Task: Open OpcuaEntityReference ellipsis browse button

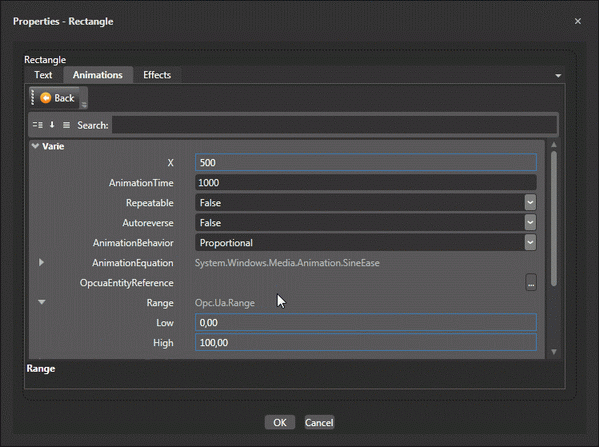Action: click(x=531, y=282)
